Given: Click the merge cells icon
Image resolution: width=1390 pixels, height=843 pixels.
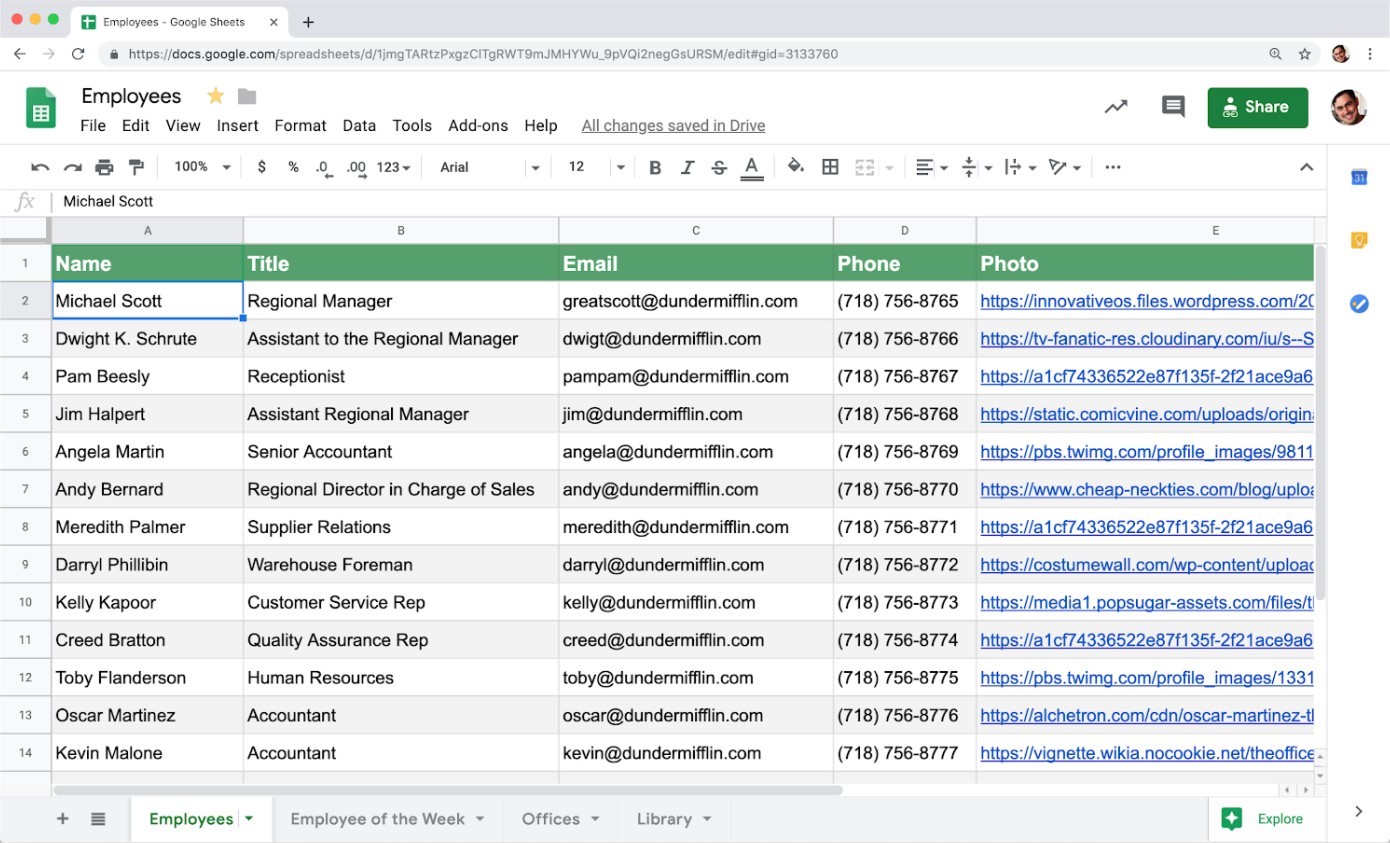Looking at the screenshot, I should click(x=865, y=167).
